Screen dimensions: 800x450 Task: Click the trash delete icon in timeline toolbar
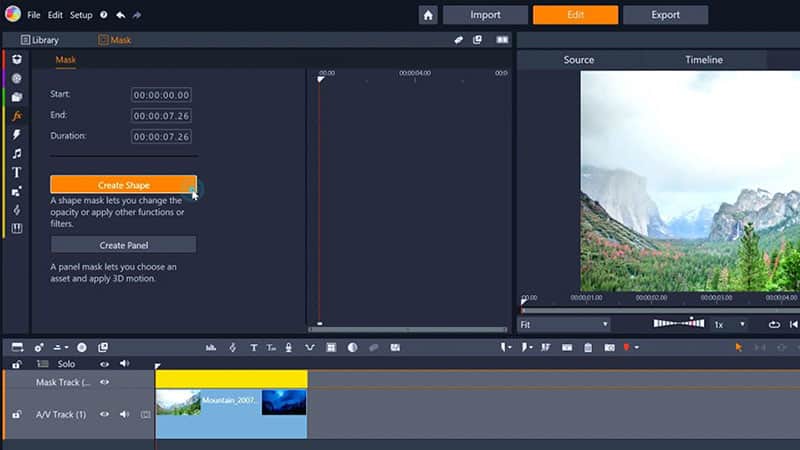[588, 347]
